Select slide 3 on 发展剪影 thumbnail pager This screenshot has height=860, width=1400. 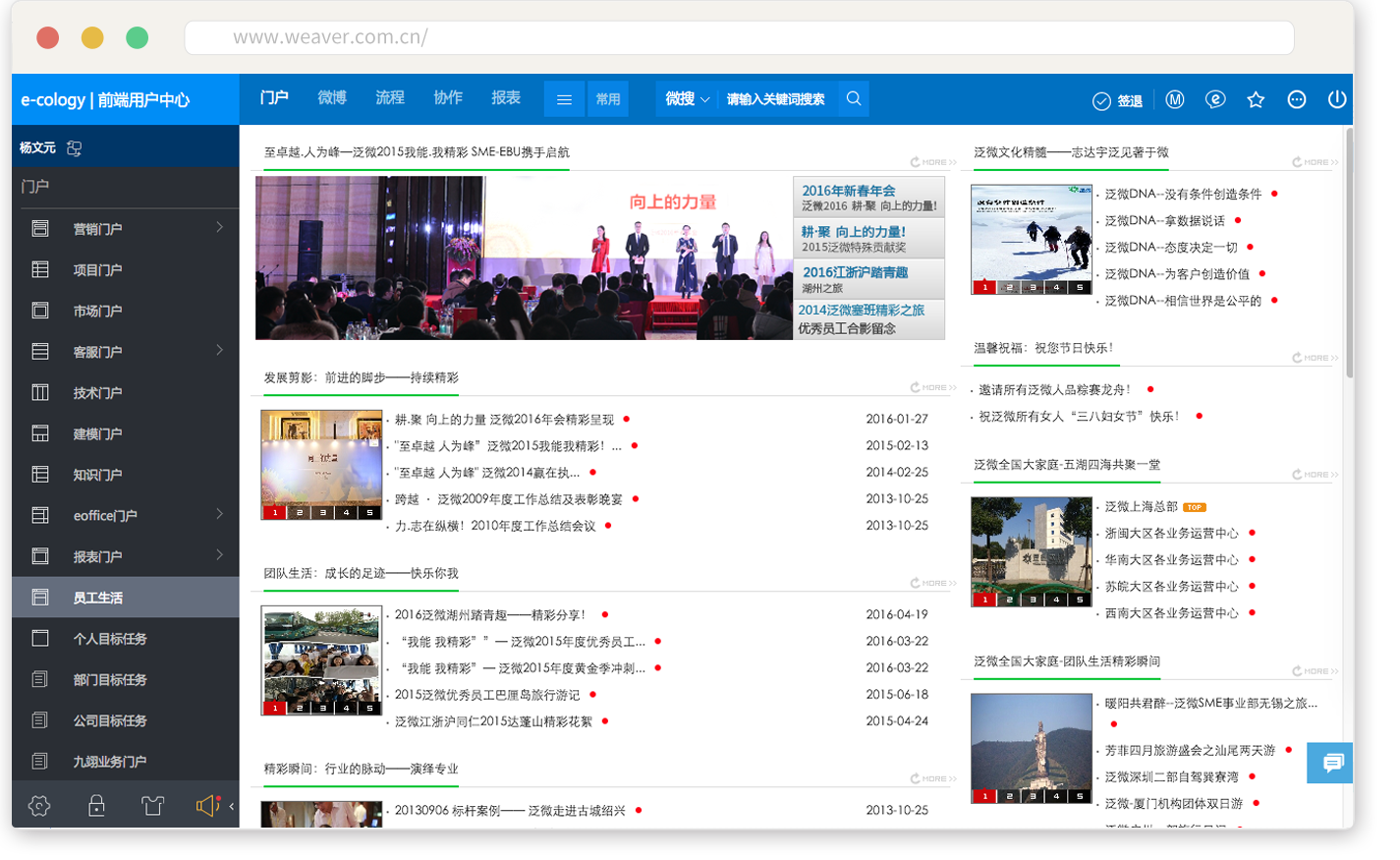[x=322, y=512]
